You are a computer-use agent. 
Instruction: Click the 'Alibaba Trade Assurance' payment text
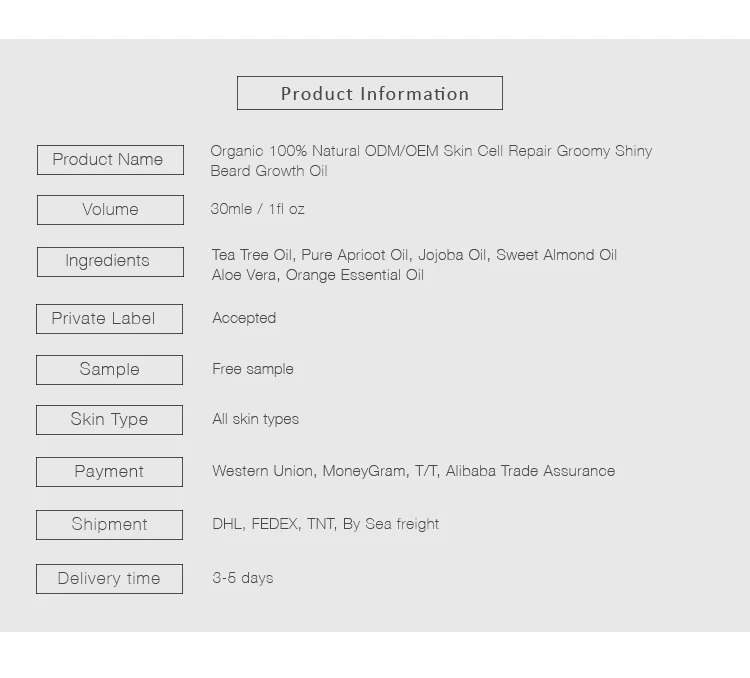(x=530, y=471)
